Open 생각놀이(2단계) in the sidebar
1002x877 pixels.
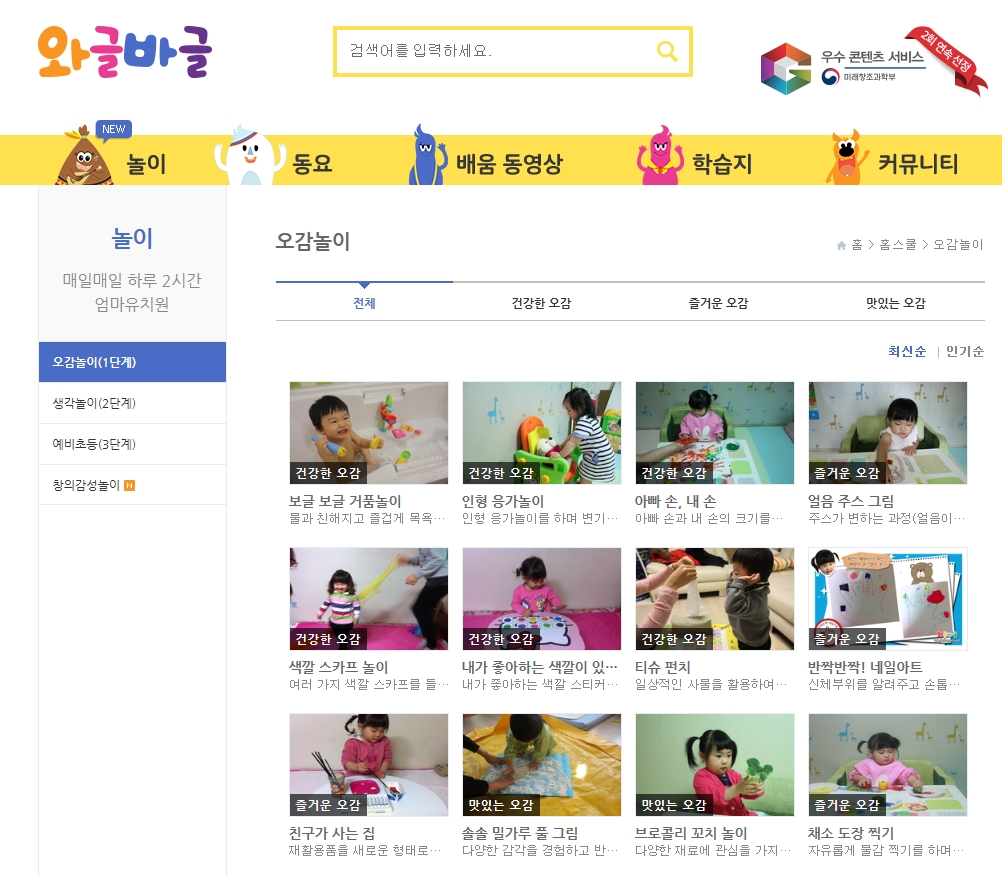coord(132,403)
